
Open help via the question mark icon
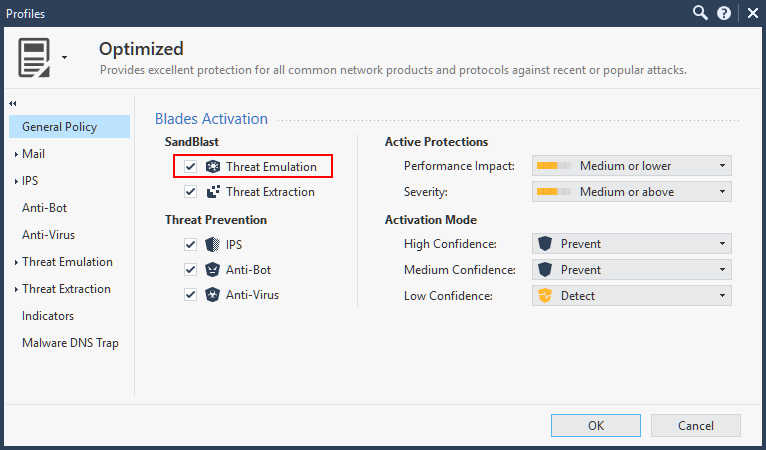coord(724,13)
